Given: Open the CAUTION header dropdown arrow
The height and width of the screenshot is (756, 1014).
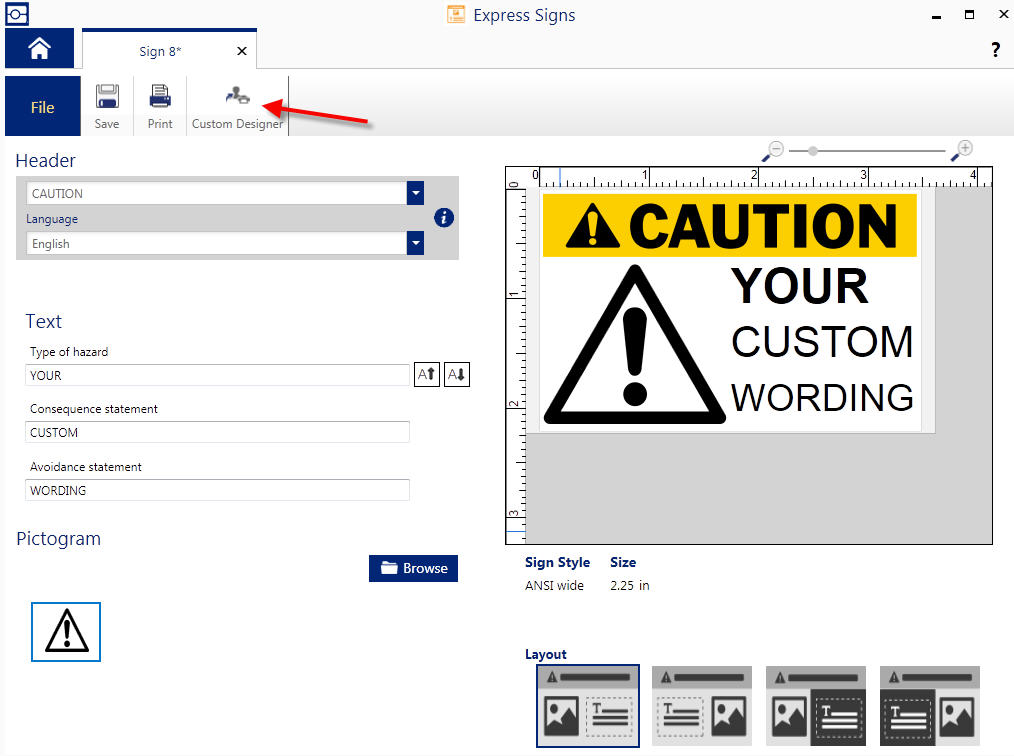Looking at the screenshot, I should click(415, 193).
